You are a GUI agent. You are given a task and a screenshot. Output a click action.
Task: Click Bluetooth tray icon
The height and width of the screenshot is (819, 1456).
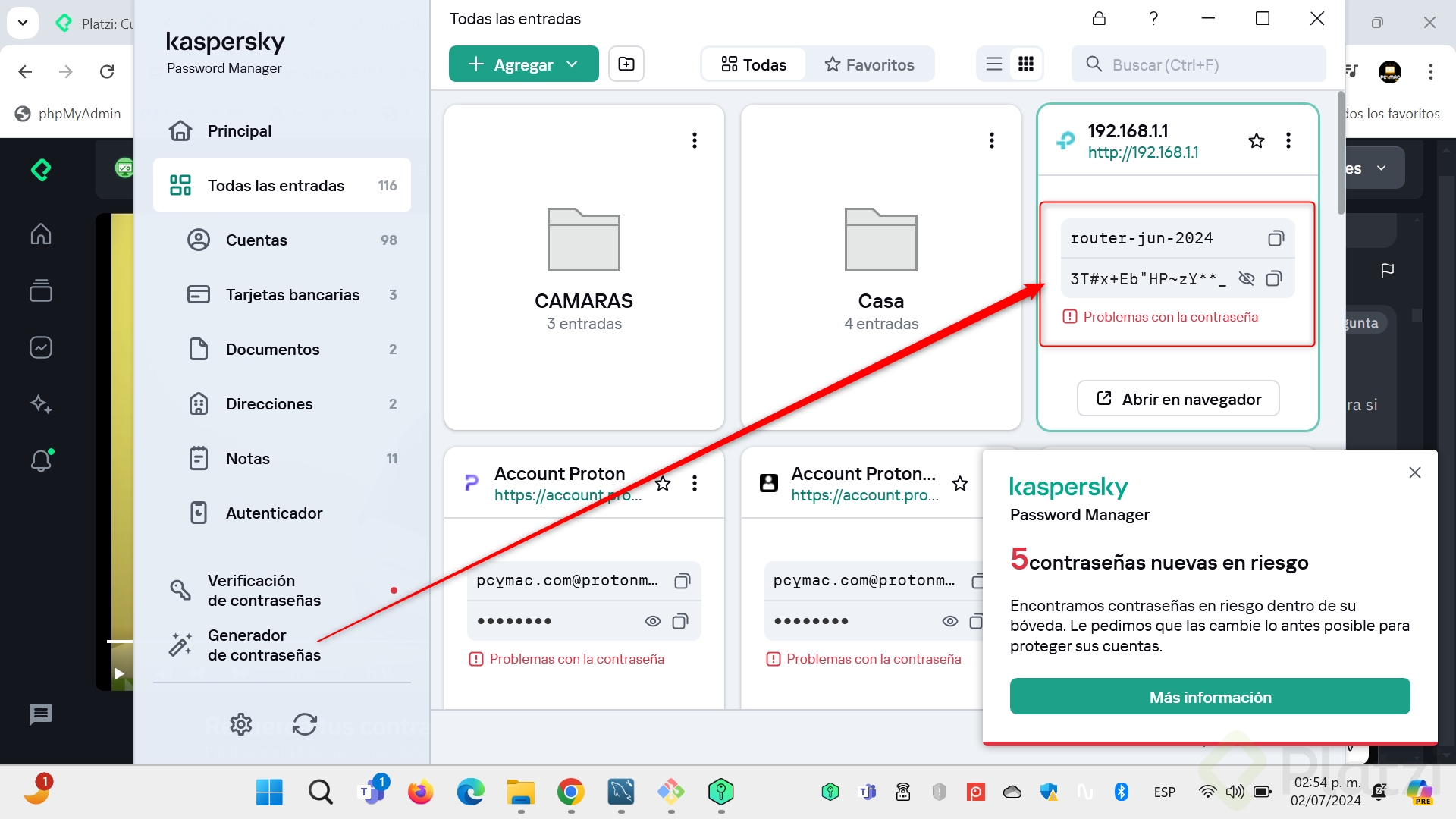pos(1122,792)
